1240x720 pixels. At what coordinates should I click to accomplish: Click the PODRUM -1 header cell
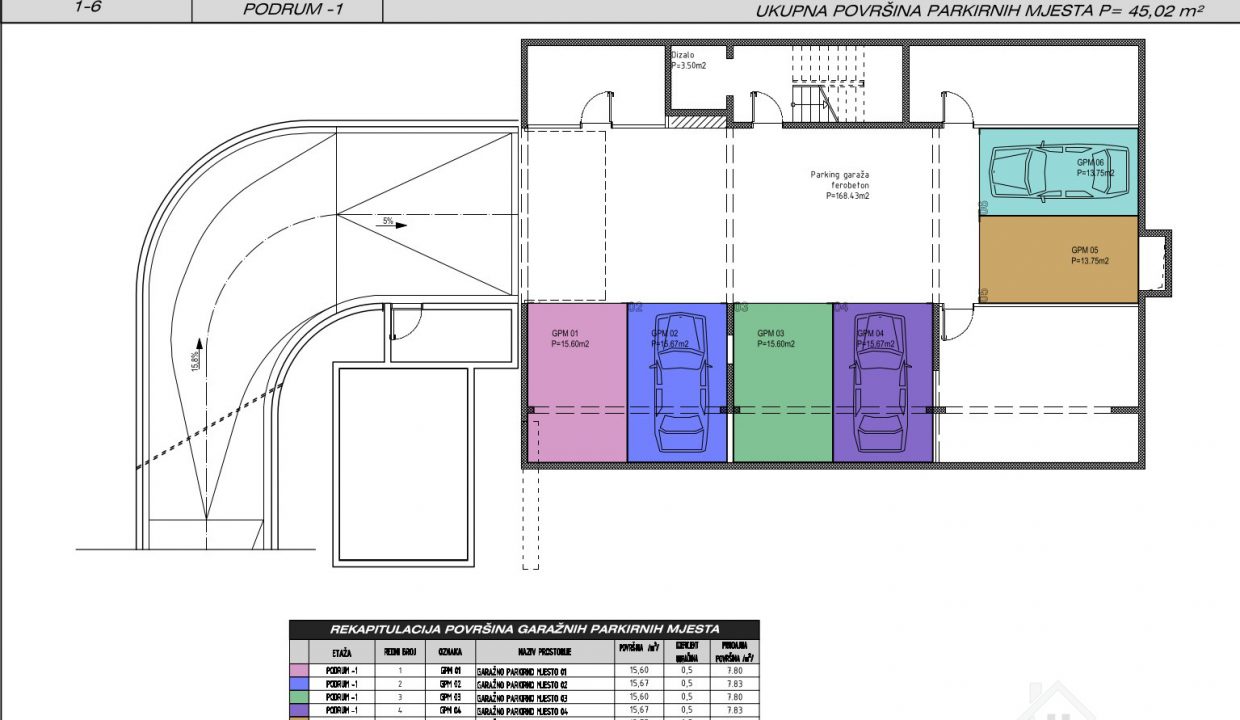(284, 11)
